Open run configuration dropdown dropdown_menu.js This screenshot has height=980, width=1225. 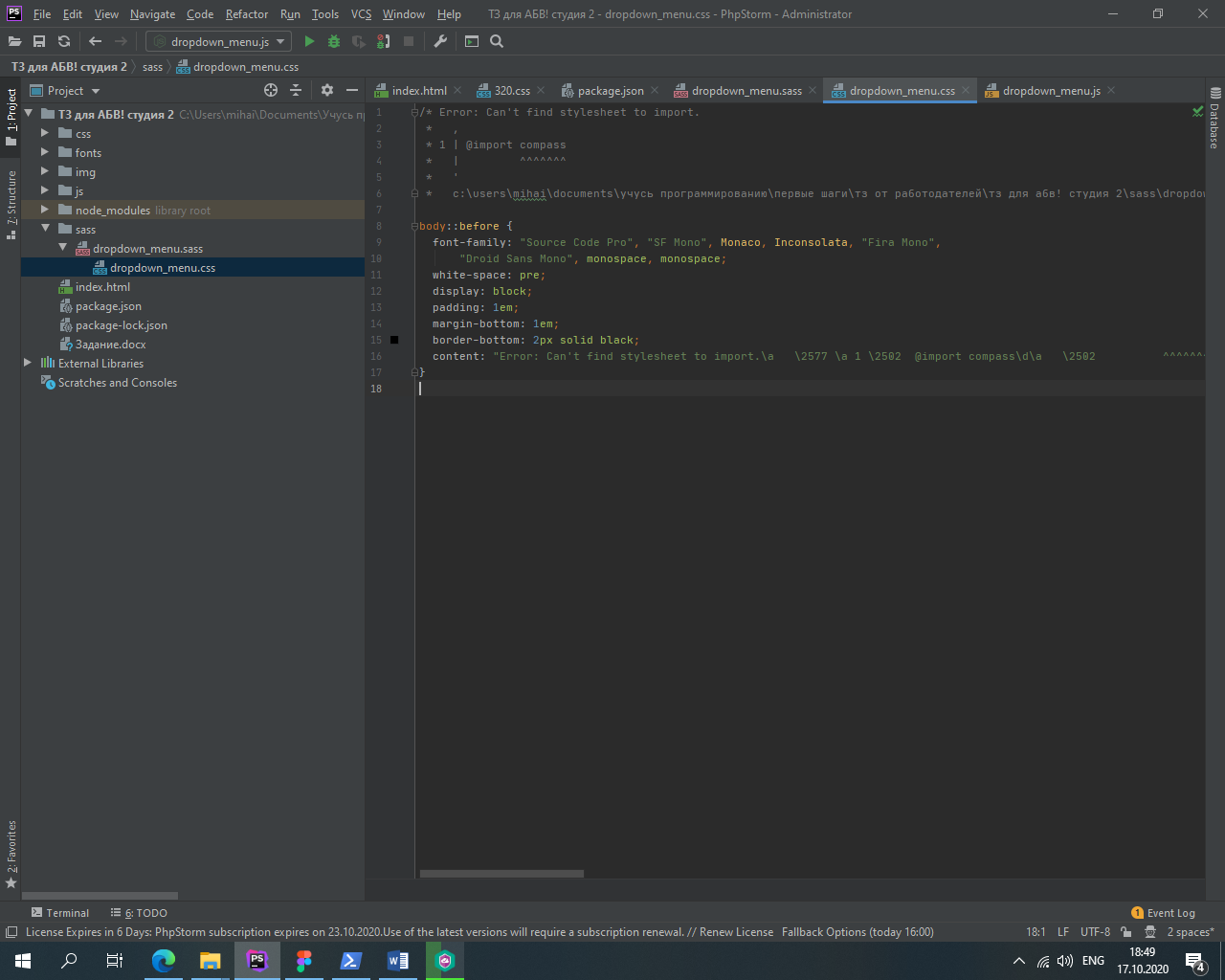pos(218,41)
